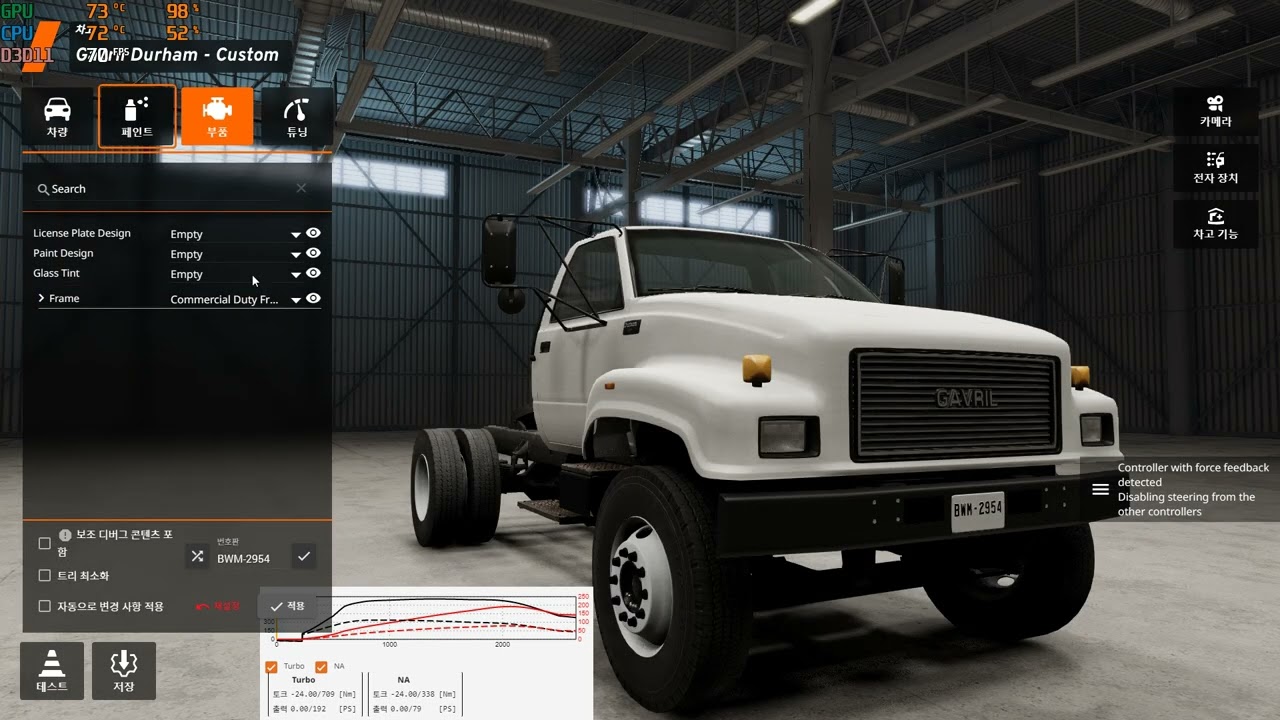The image size is (1280, 720).
Task: Click the 적용 apply button
Action: (x=287, y=606)
